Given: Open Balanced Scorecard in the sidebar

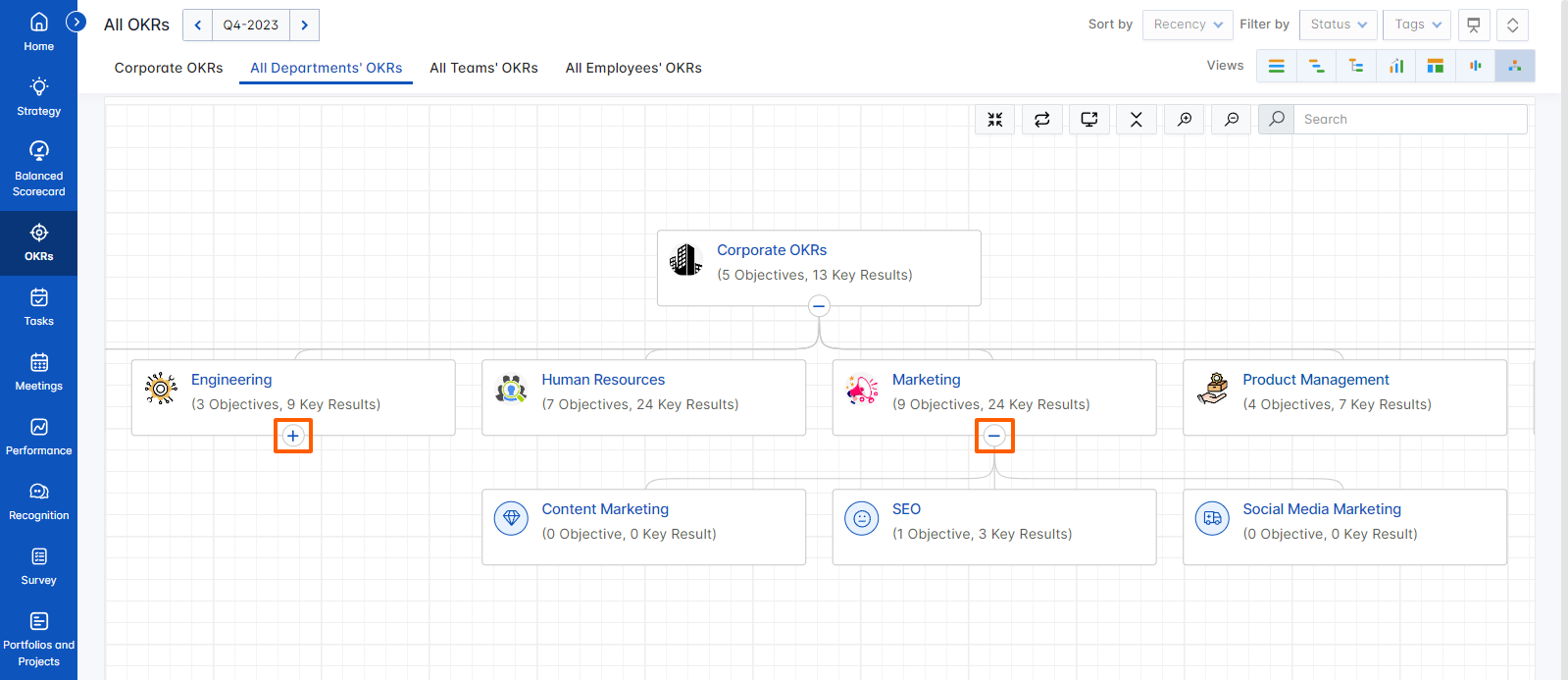Looking at the screenshot, I should click(x=38, y=169).
